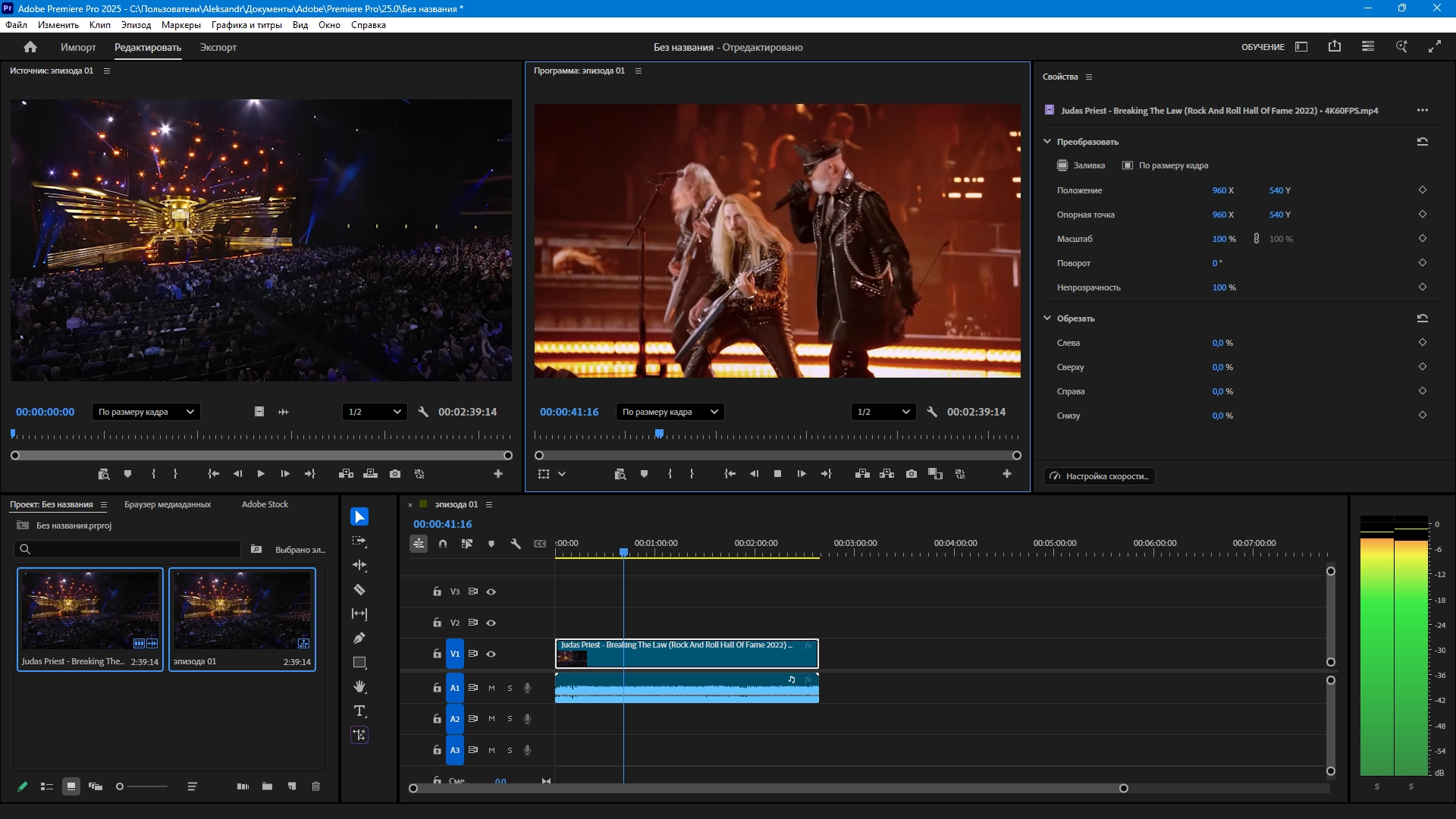Select the Ripple Edit tool in the toolbox
The height and width of the screenshot is (819, 1456).
pyautogui.click(x=359, y=565)
